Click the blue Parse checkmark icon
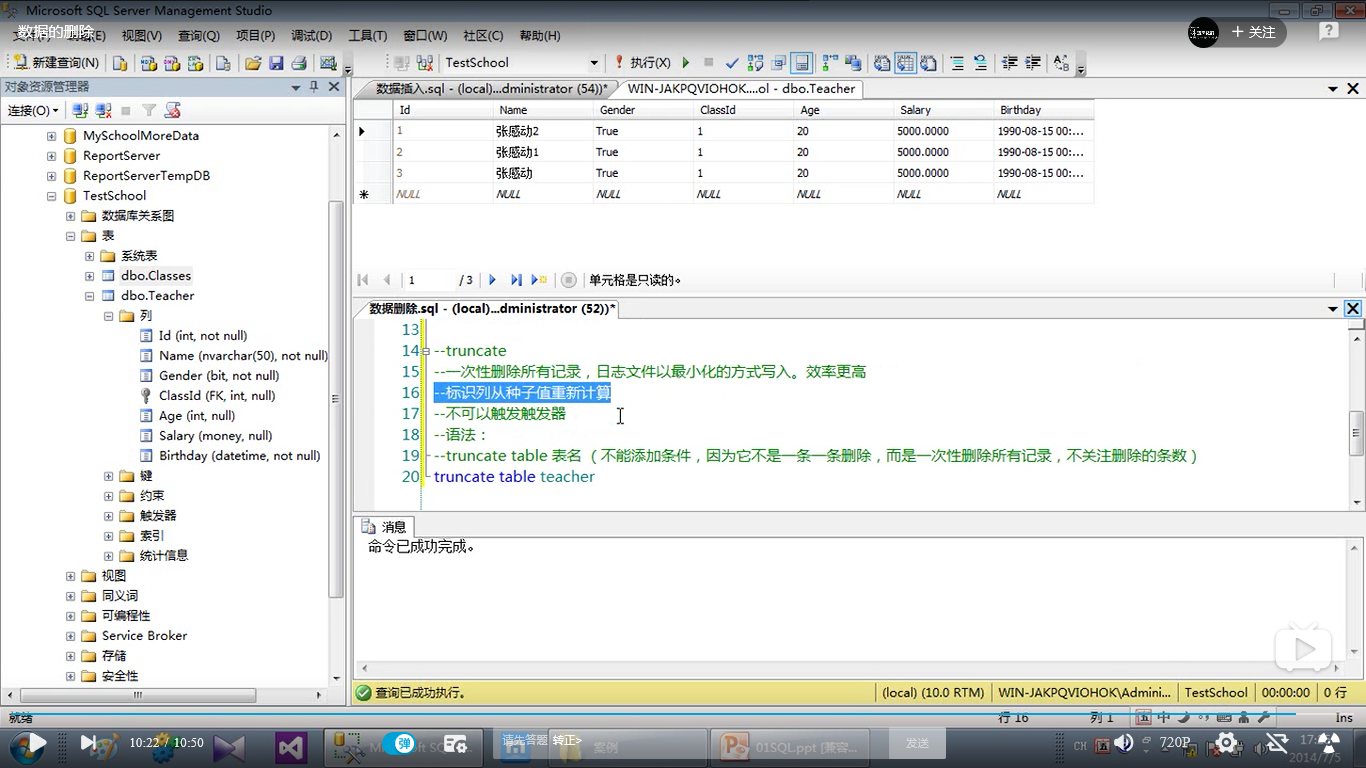The height and width of the screenshot is (768, 1366). 732,62
